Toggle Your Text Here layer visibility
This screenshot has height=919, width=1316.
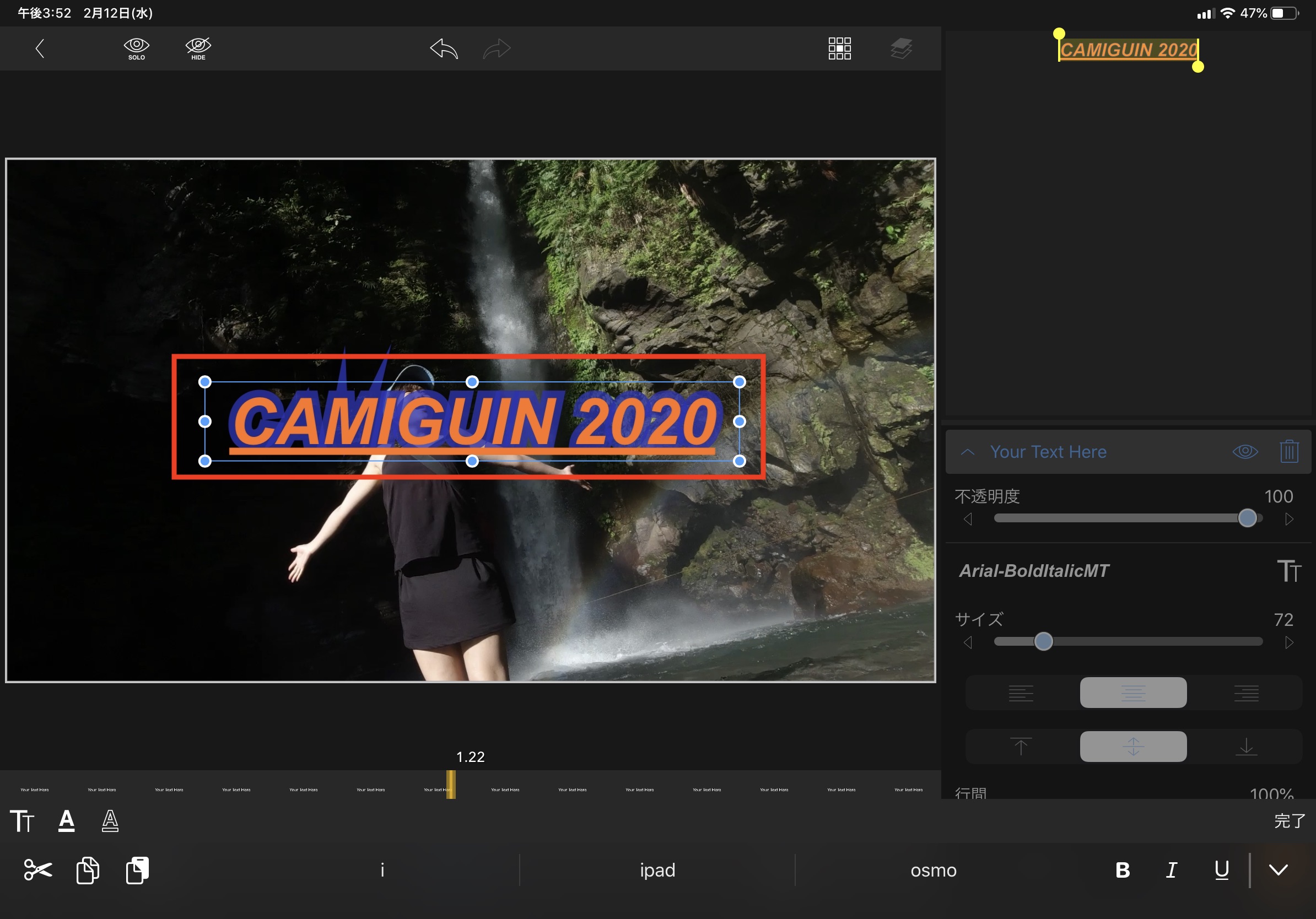pyautogui.click(x=1245, y=451)
